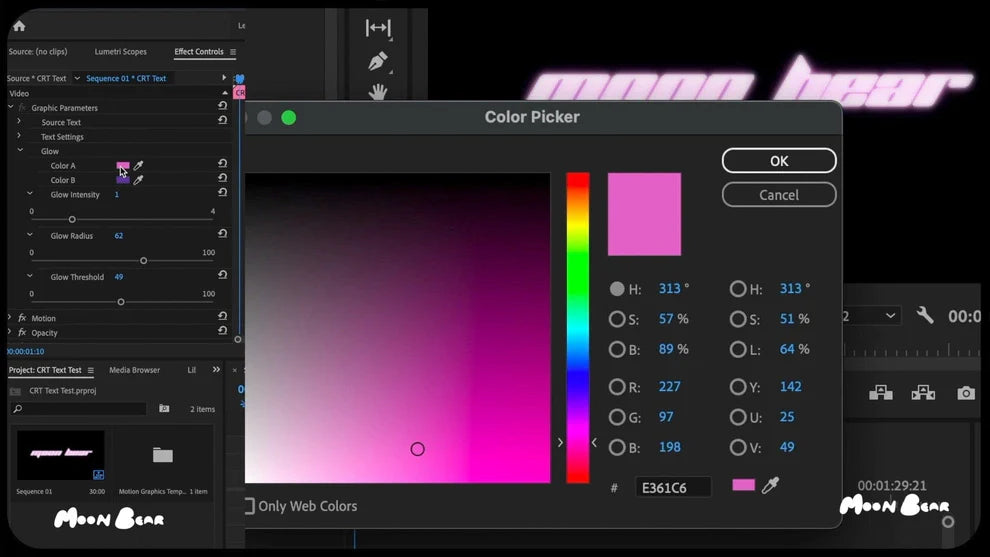Open the Media Browser tab
The image size is (990, 557).
coord(134,370)
